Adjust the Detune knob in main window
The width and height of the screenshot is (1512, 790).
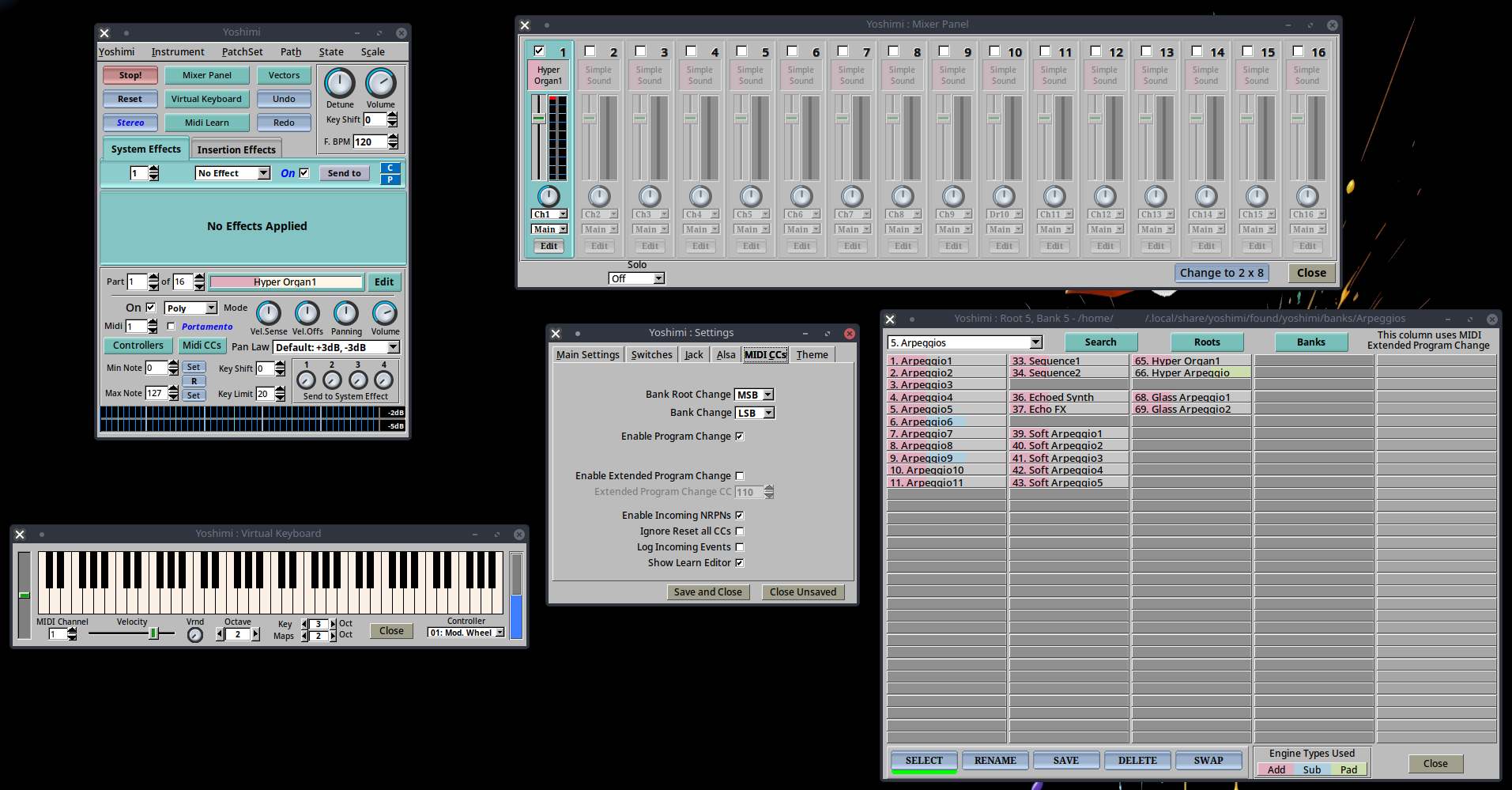tap(340, 83)
